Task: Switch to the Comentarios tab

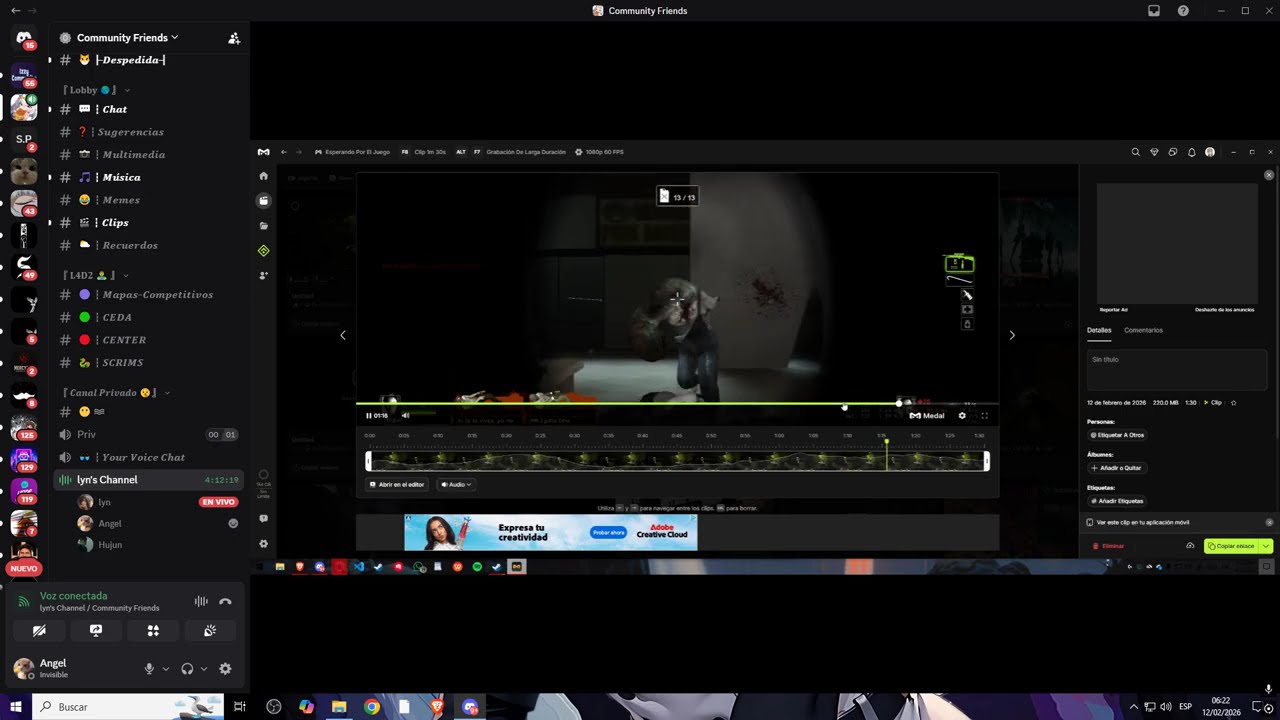Action: pyautogui.click(x=1143, y=330)
